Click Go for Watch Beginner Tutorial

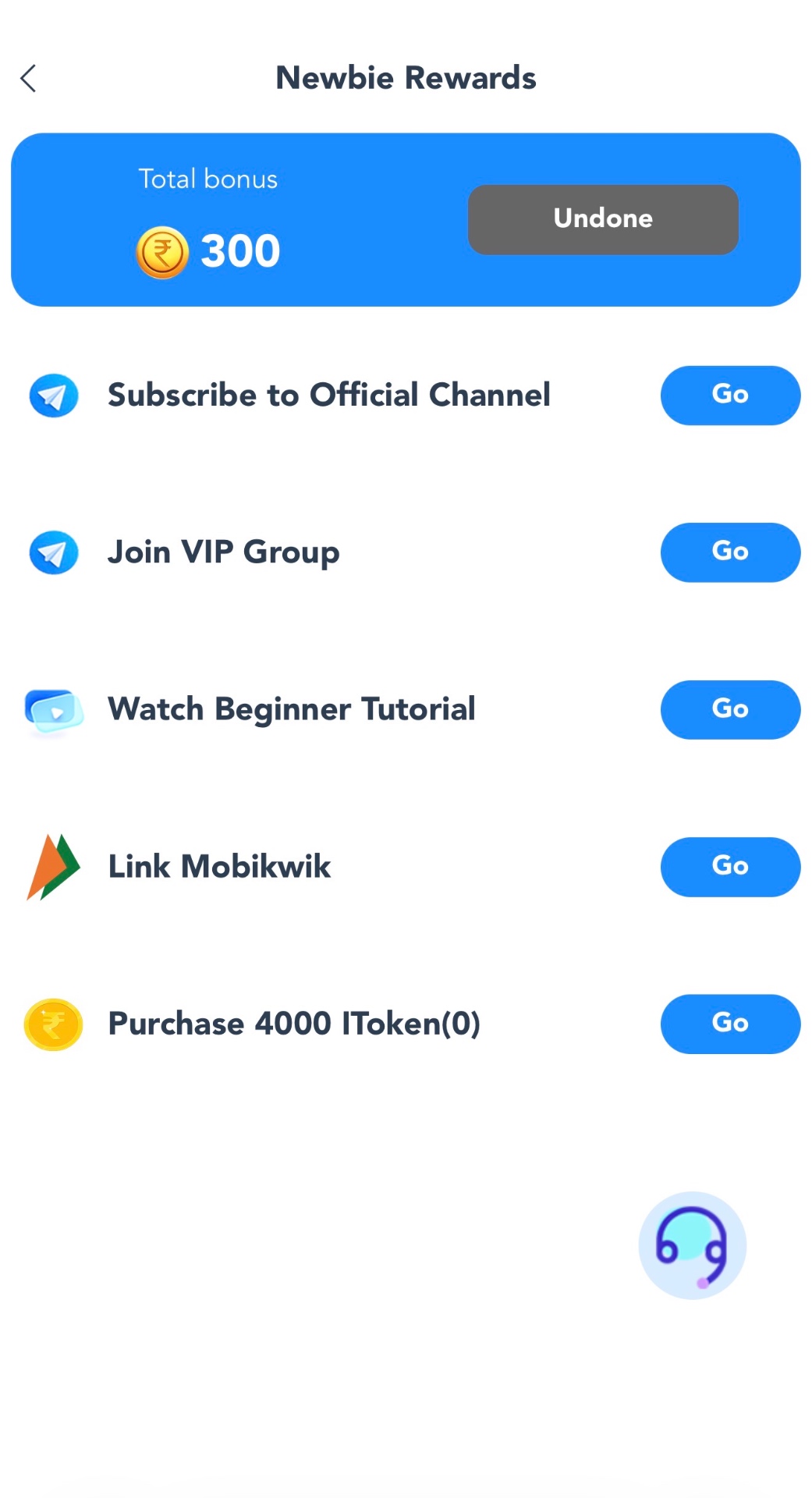click(x=730, y=710)
